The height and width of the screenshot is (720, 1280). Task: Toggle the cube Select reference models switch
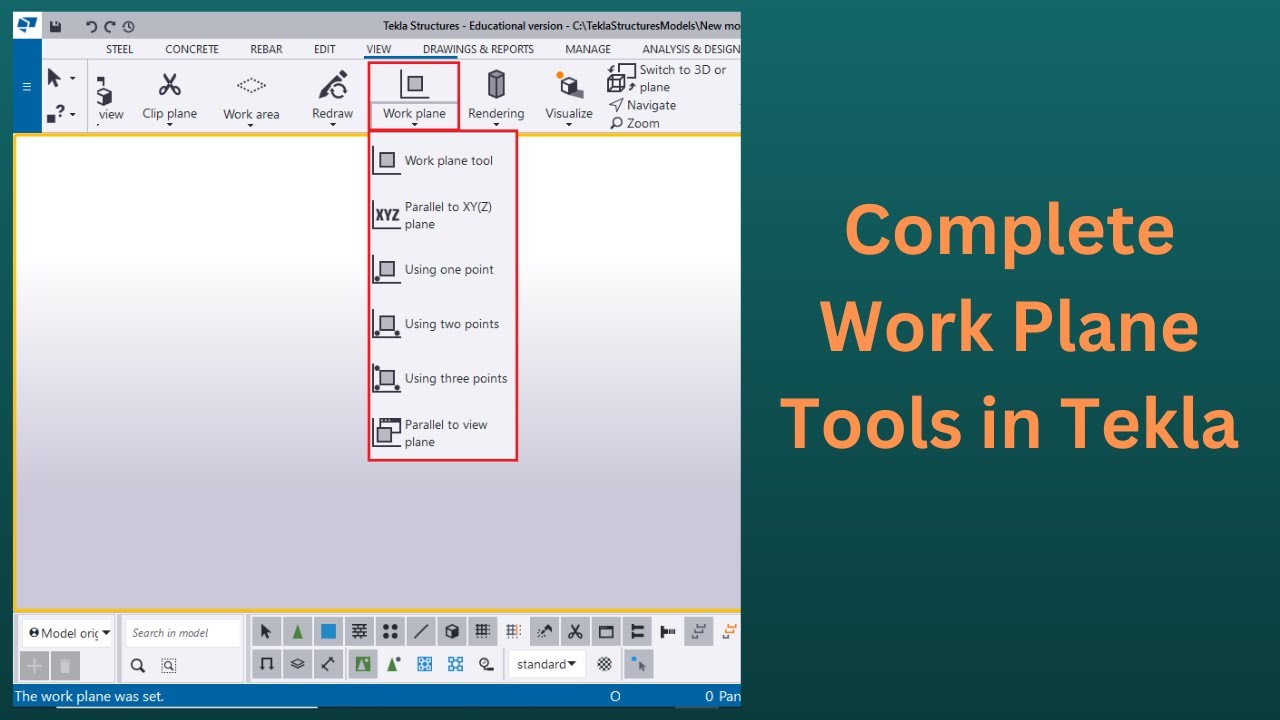click(452, 631)
